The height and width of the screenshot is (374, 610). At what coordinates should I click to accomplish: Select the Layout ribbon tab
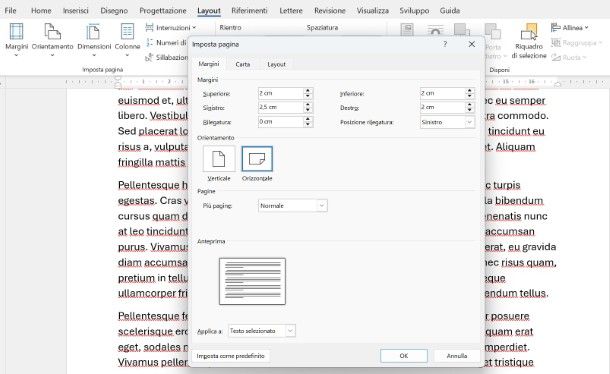click(209, 11)
